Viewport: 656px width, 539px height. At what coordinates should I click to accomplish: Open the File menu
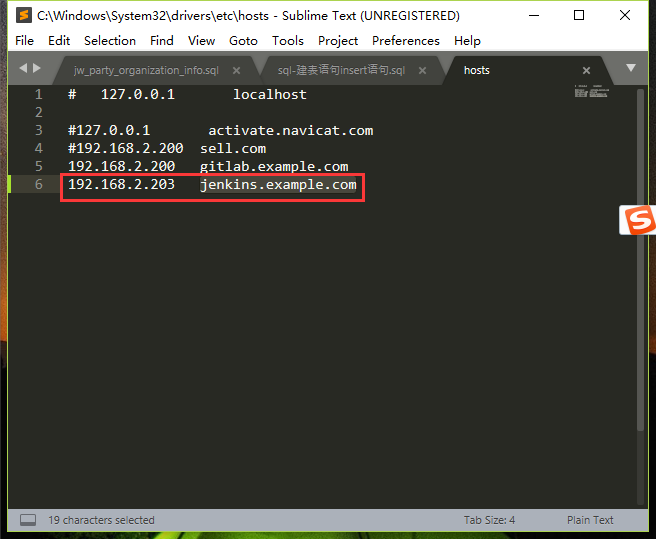[24, 41]
